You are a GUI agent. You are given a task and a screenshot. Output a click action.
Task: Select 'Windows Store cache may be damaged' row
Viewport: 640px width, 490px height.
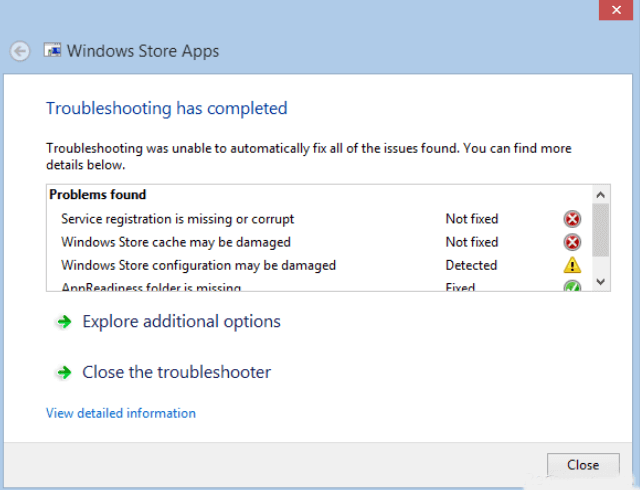(320, 242)
